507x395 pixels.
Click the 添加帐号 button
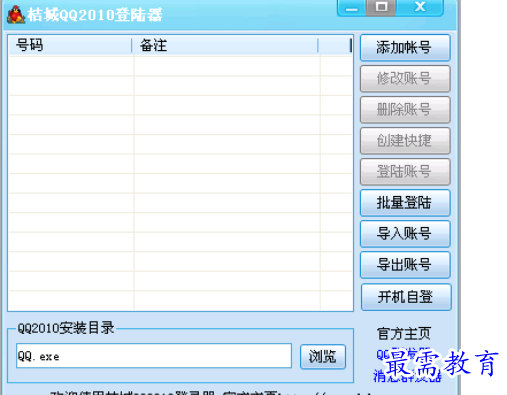click(x=405, y=48)
